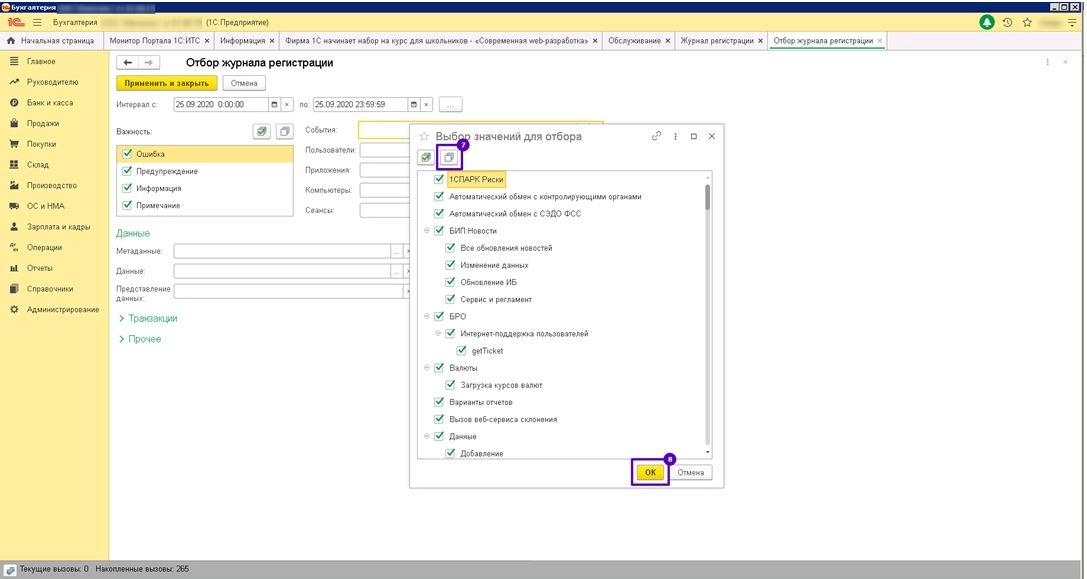
Task: Open the selection dialog more-actions menu
Action: (x=675, y=137)
